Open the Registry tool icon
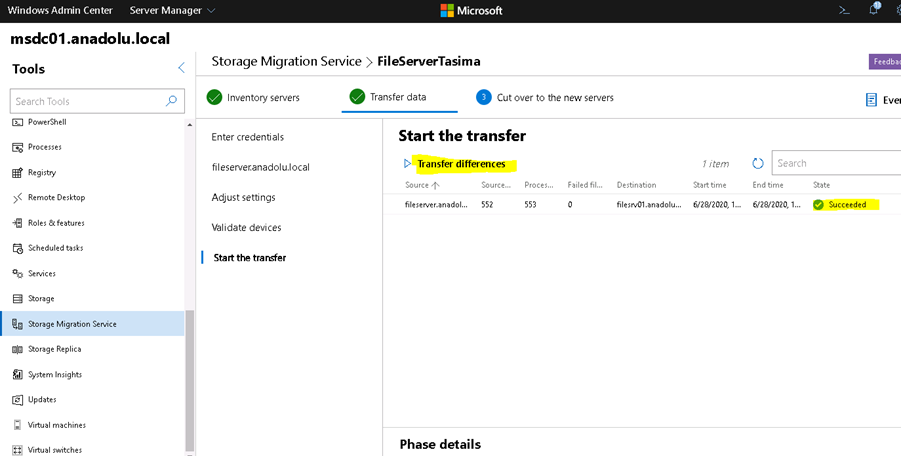Viewport: 901px width, 456px height. pos(17,172)
